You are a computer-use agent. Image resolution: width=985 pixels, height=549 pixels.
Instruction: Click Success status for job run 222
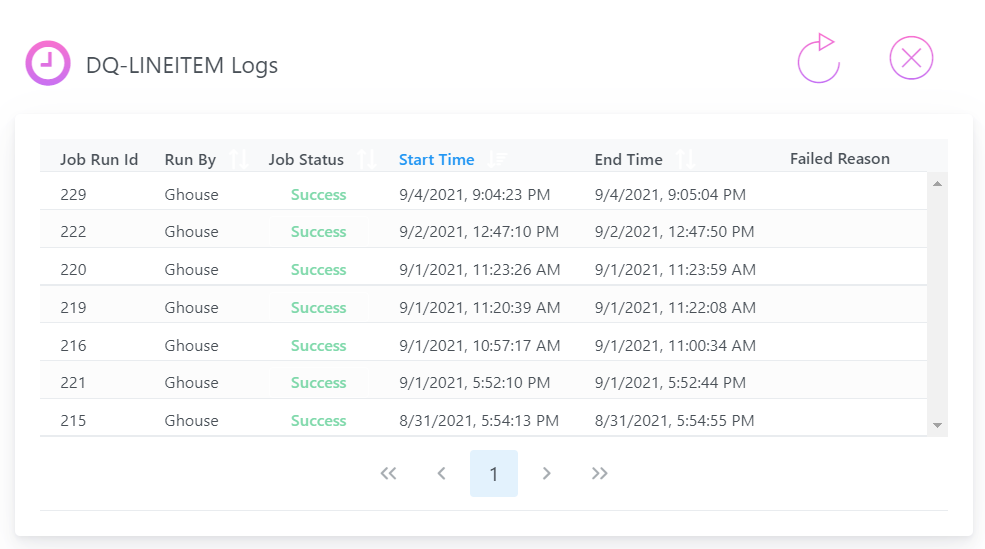coord(318,232)
